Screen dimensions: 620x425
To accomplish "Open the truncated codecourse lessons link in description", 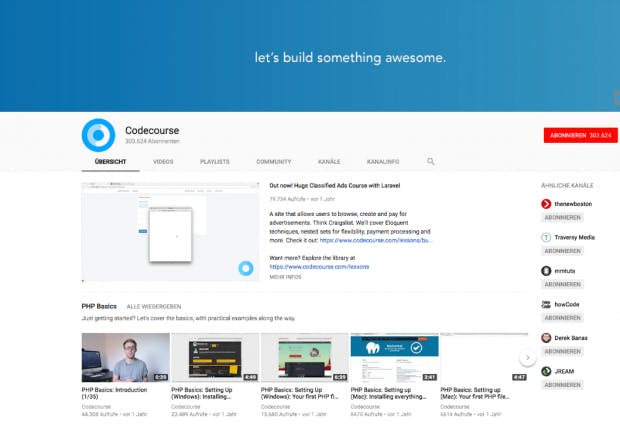I will point(376,240).
